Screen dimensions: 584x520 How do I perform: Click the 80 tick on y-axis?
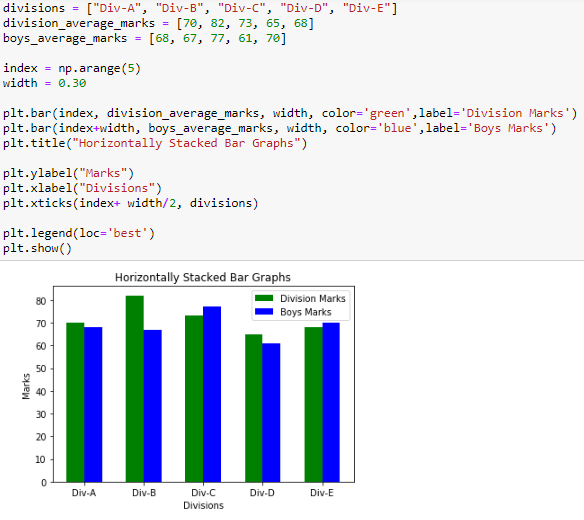(x=41, y=301)
